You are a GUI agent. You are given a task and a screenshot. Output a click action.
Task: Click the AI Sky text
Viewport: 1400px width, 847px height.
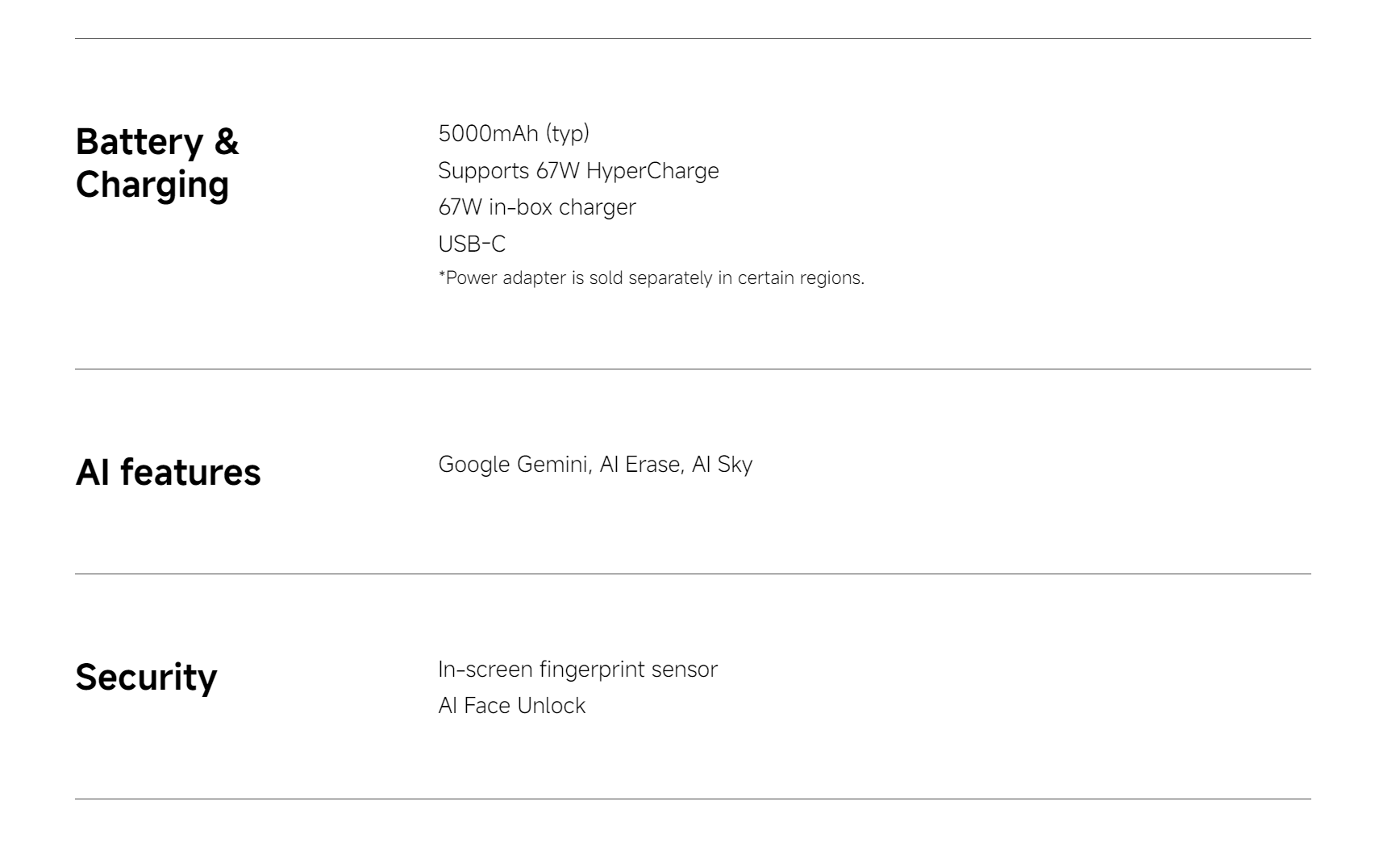pos(722,465)
